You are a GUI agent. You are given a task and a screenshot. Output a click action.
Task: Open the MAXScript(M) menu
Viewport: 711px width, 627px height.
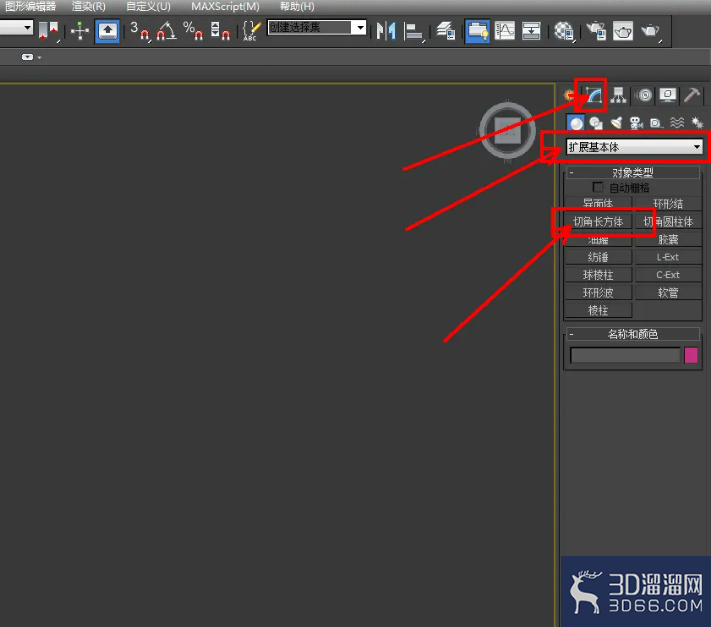(x=225, y=6)
